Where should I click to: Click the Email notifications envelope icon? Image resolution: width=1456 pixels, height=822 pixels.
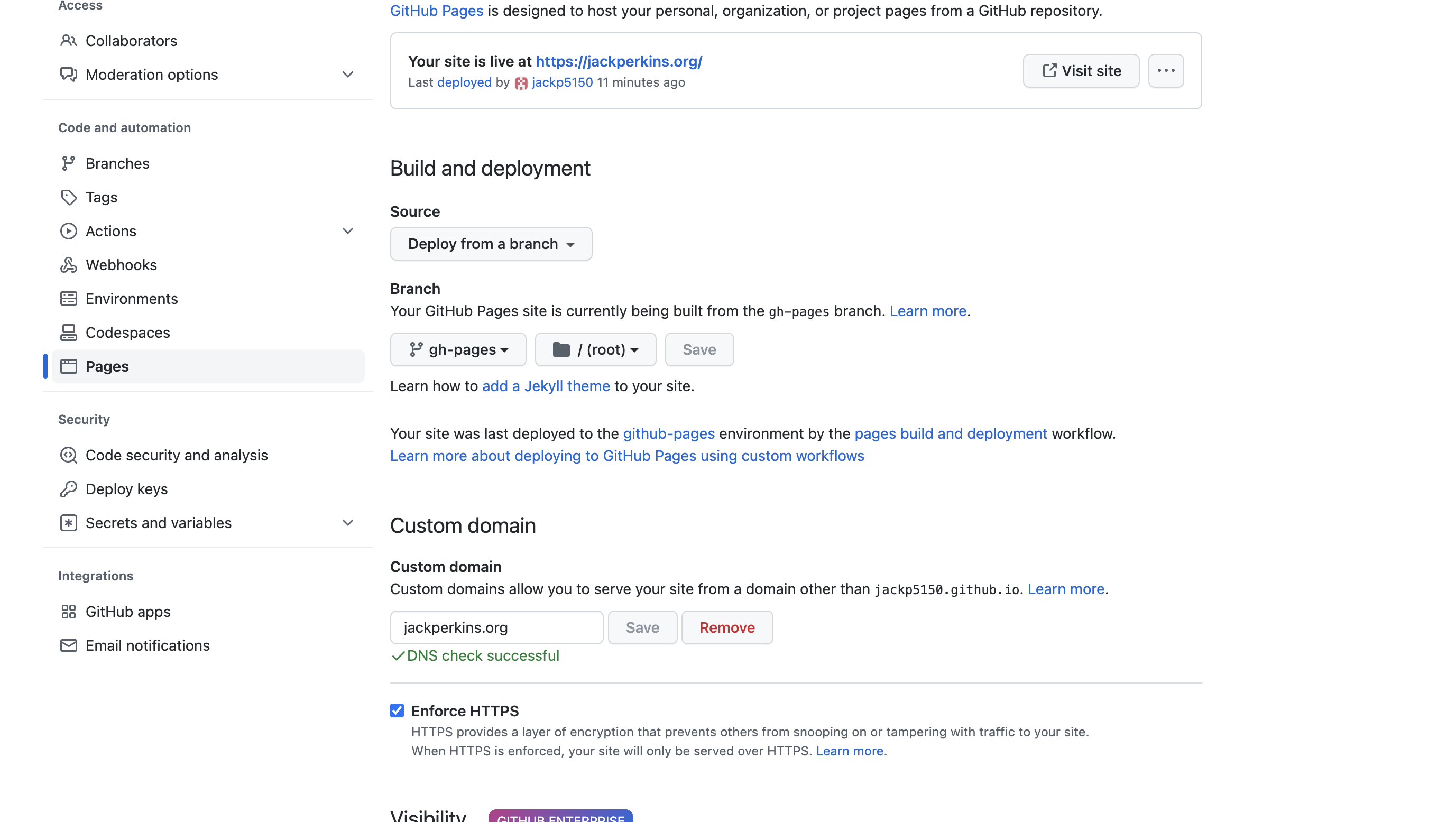68,645
